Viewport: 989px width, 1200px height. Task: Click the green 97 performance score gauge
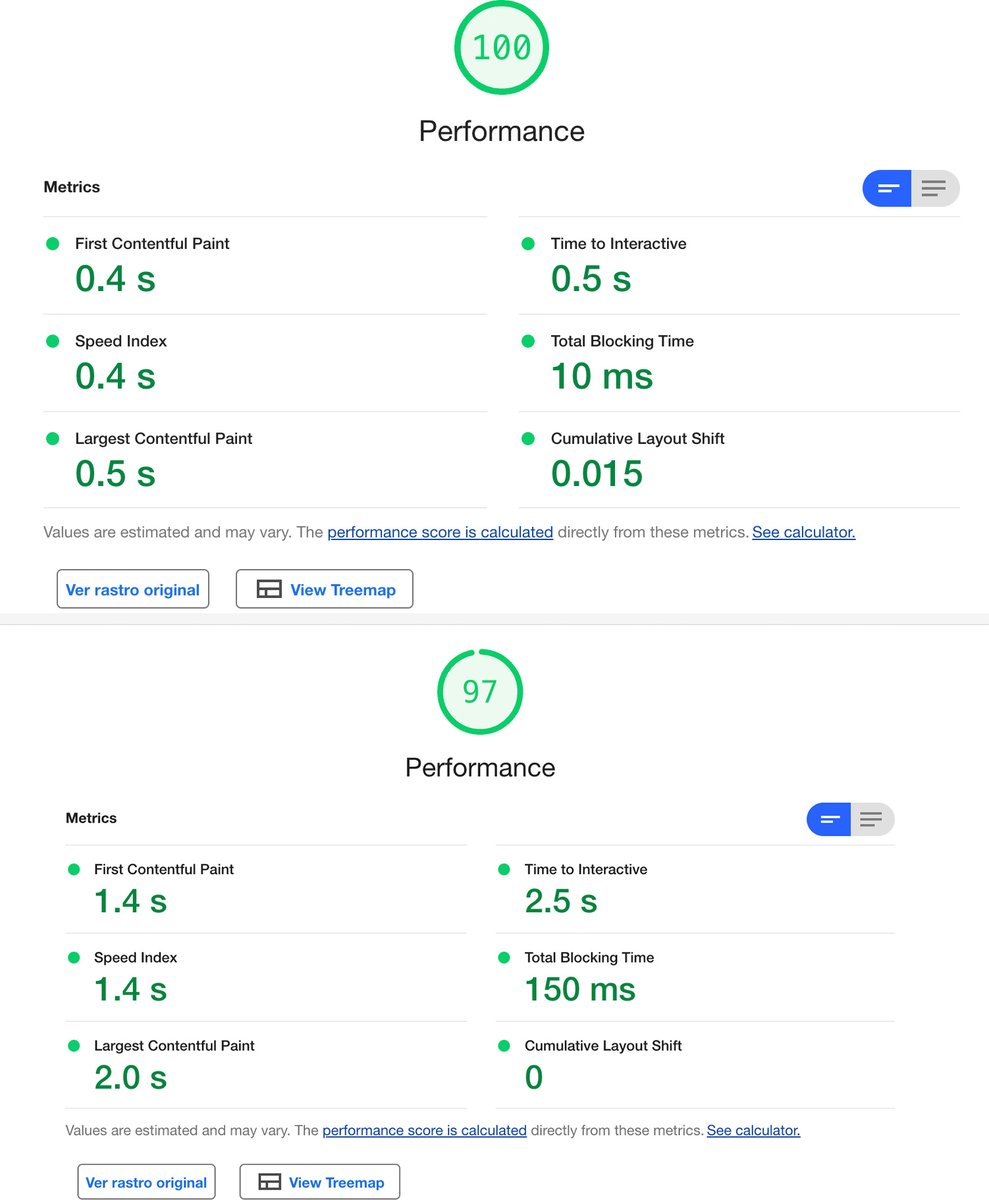(480, 691)
